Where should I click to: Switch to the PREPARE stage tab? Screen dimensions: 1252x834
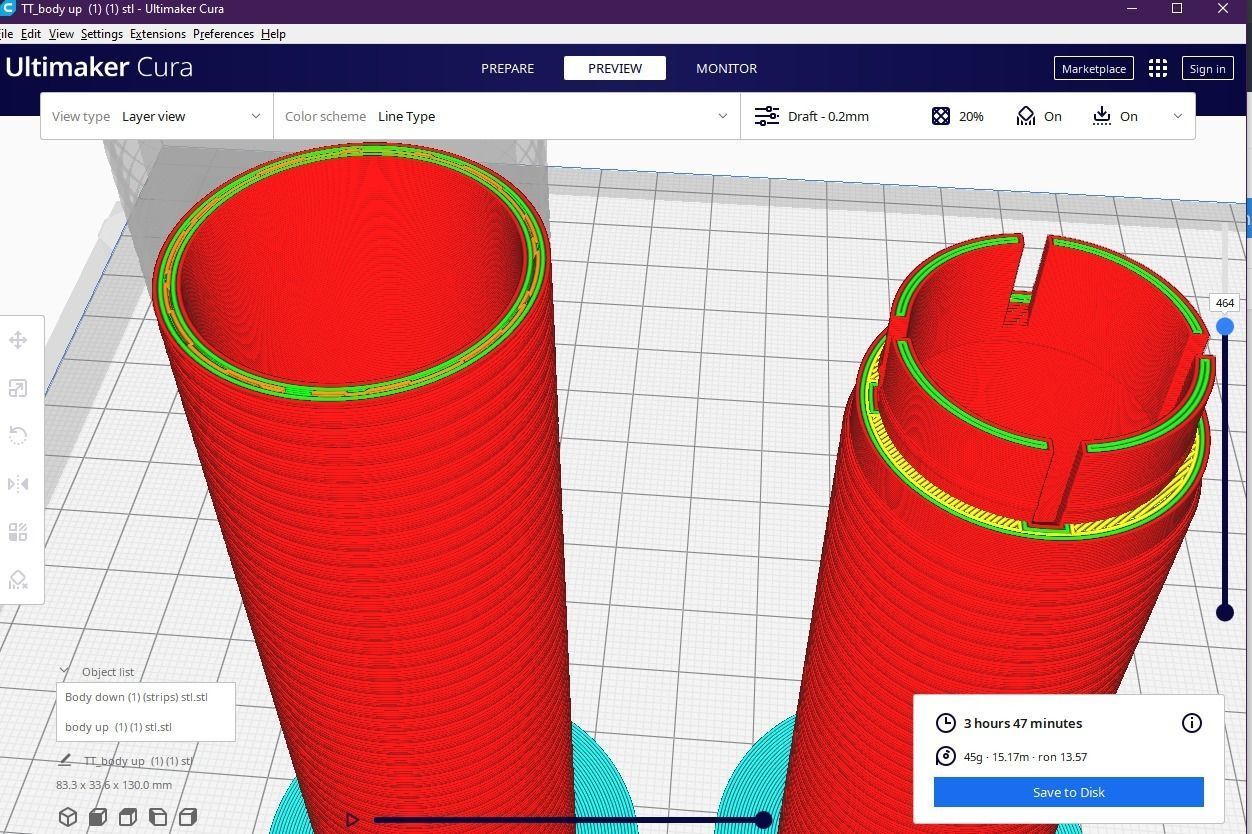pyautogui.click(x=508, y=68)
